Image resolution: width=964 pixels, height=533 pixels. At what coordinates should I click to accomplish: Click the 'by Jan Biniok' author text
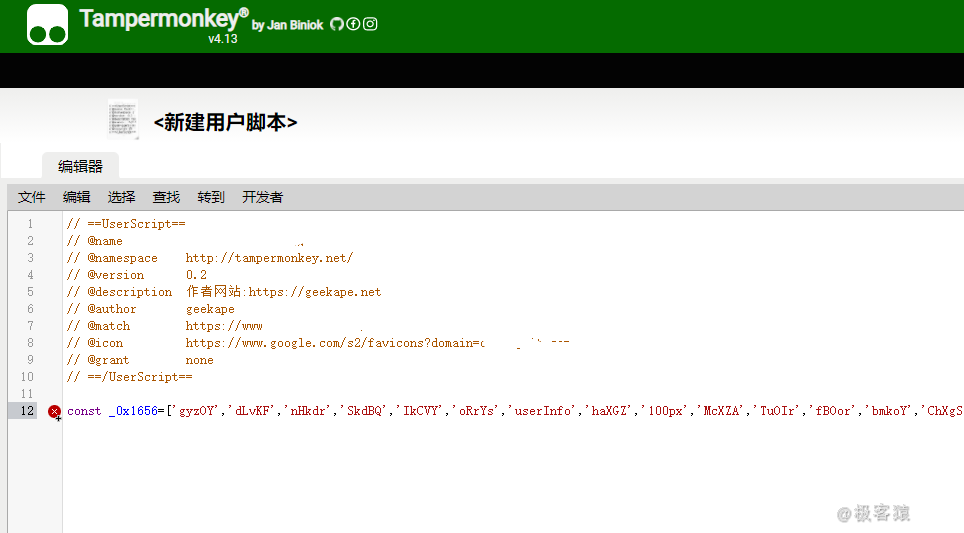click(287, 25)
